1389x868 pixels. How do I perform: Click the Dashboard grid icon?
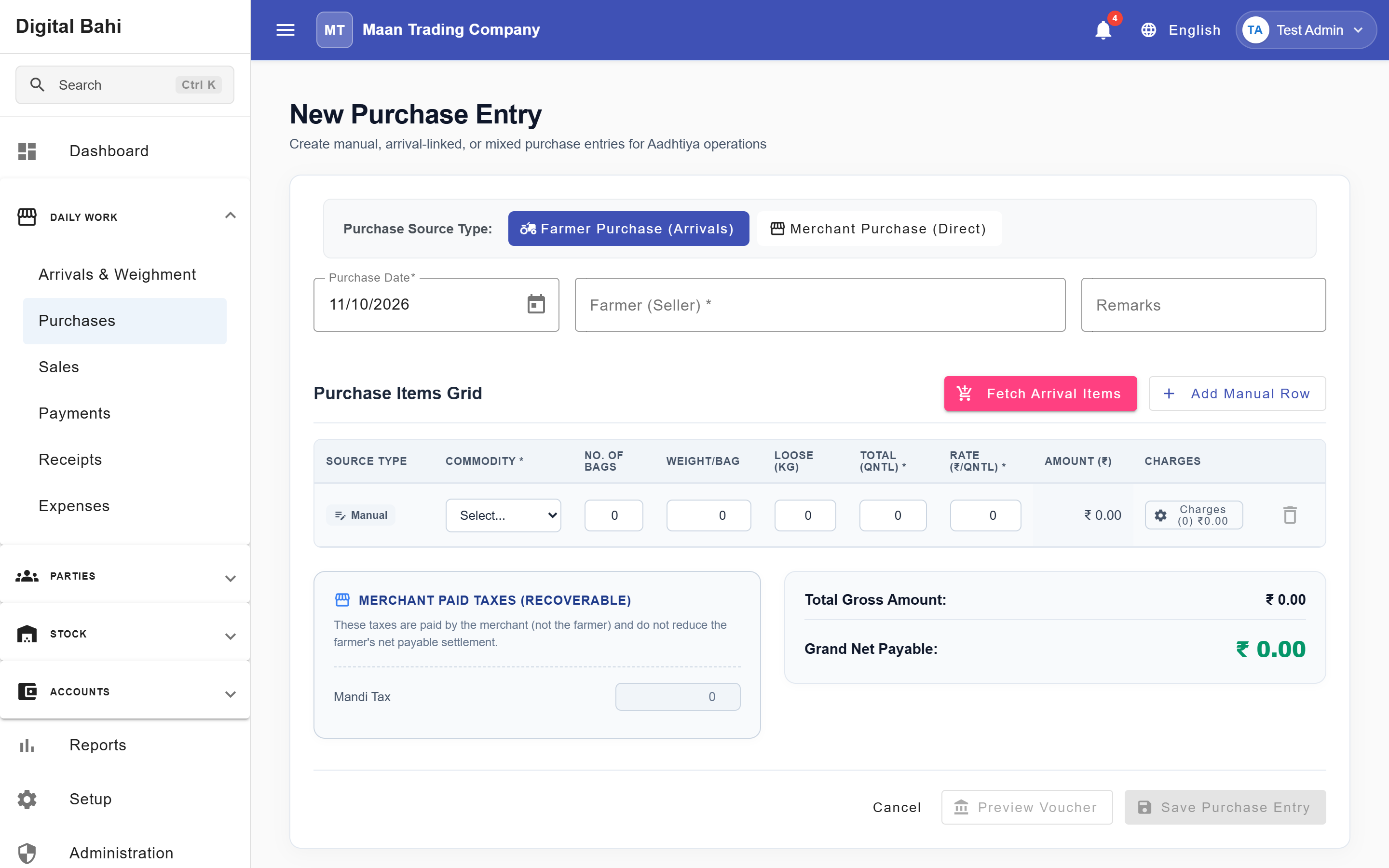(27, 151)
